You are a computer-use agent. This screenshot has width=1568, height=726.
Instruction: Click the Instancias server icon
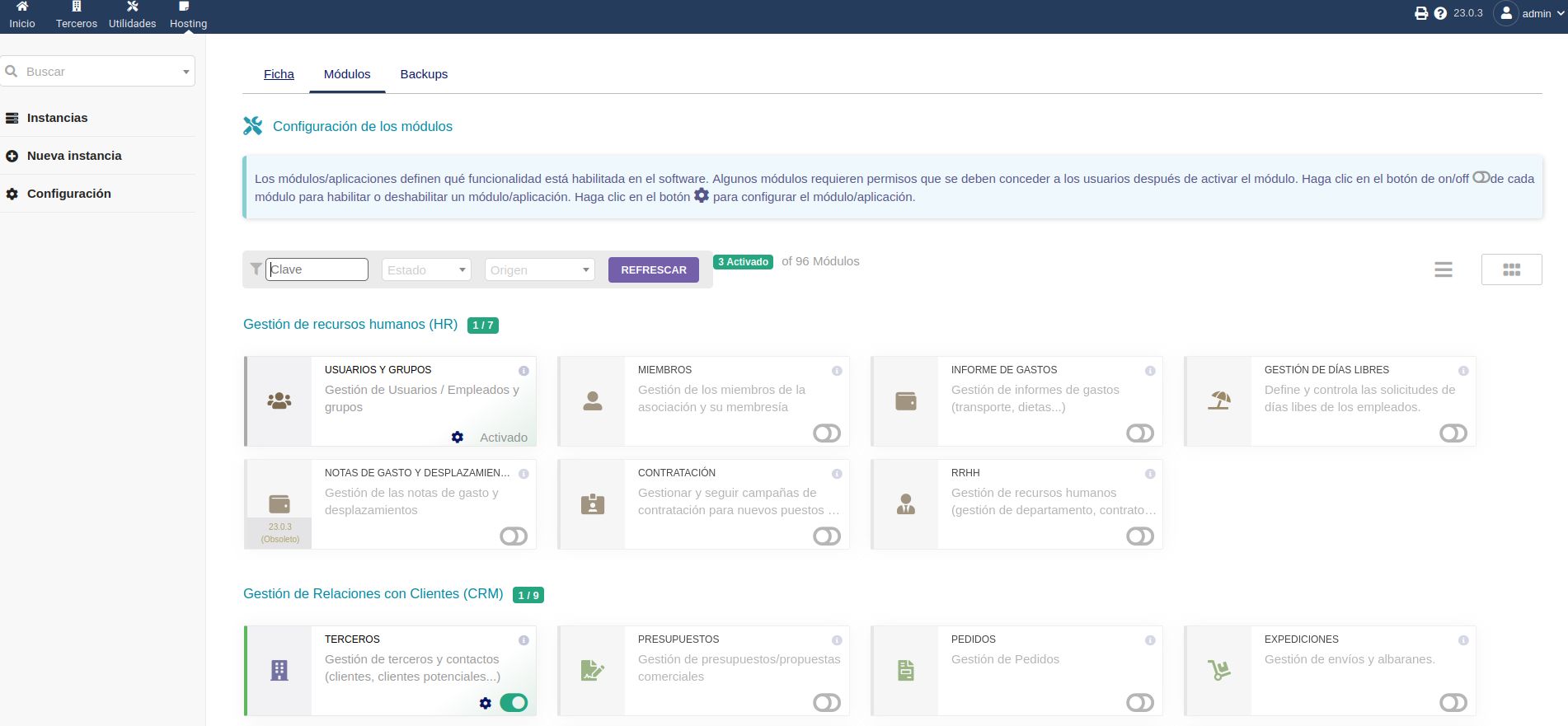click(x=12, y=118)
